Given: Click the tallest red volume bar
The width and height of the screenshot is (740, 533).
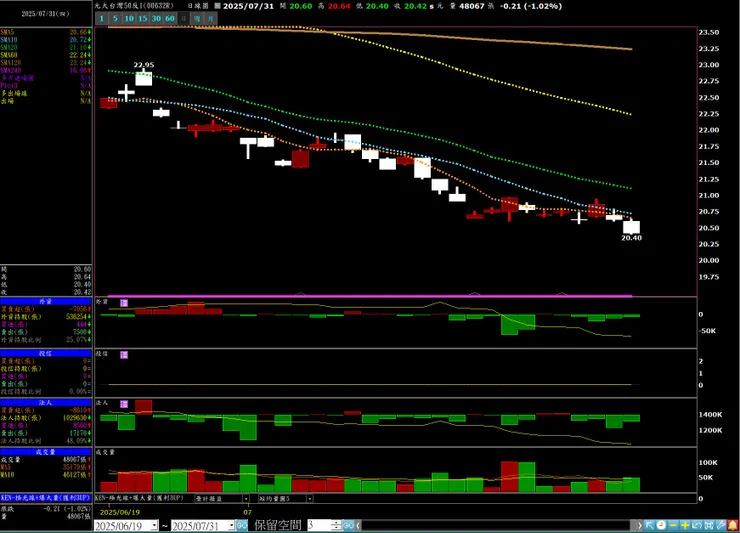Looking at the screenshot, I should pyautogui.click(x=509, y=477).
